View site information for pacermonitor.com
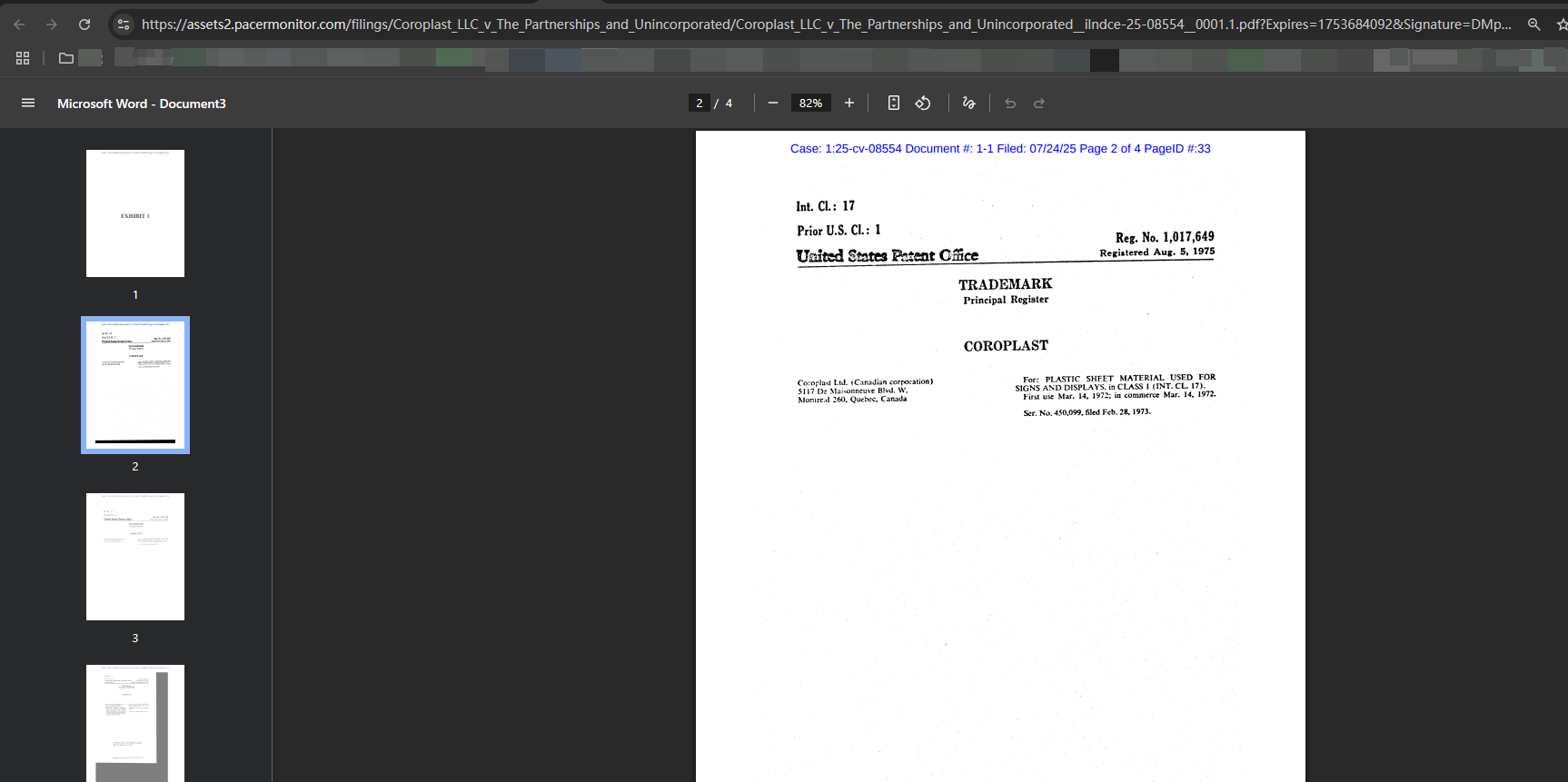This screenshot has width=1568, height=782. pos(124,25)
